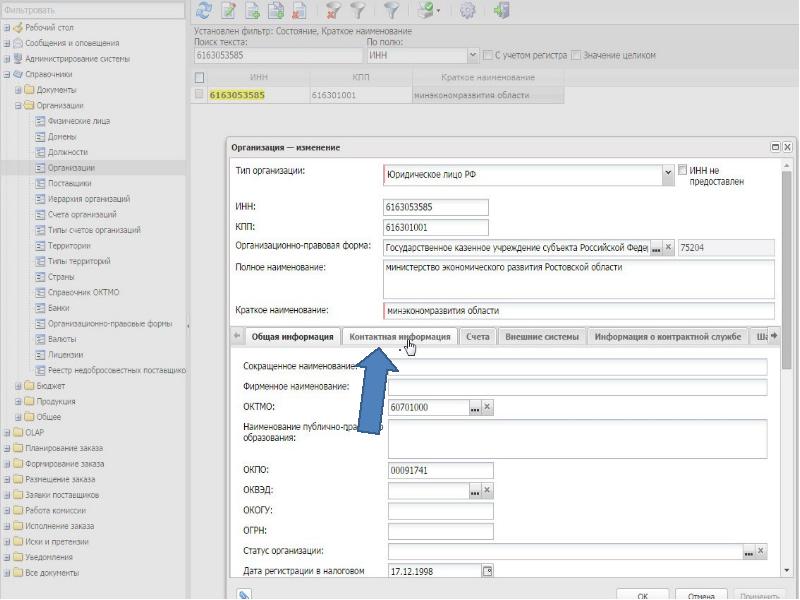The height and width of the screenshot is (600, 800).
Task: Open Информация о контрактной службе tab
Action: pyautogui.click(x=668, y=337)
